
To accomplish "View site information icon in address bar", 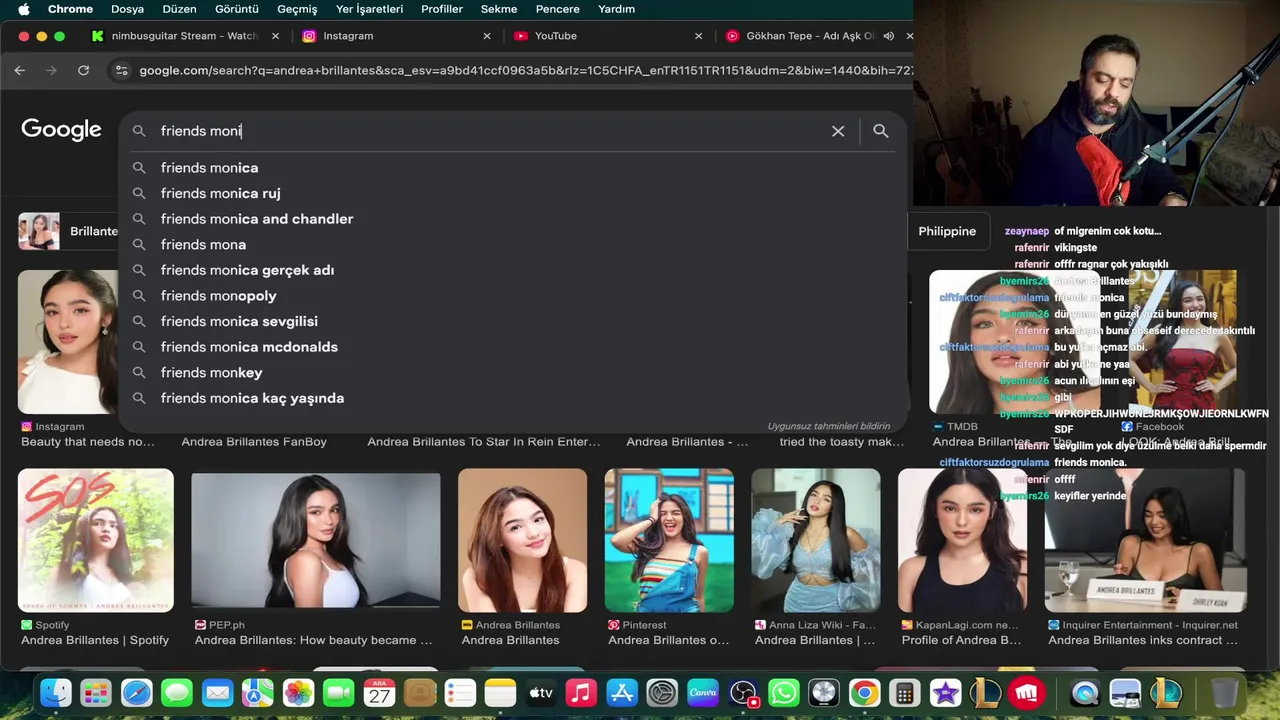I will [x=121, y=70].
